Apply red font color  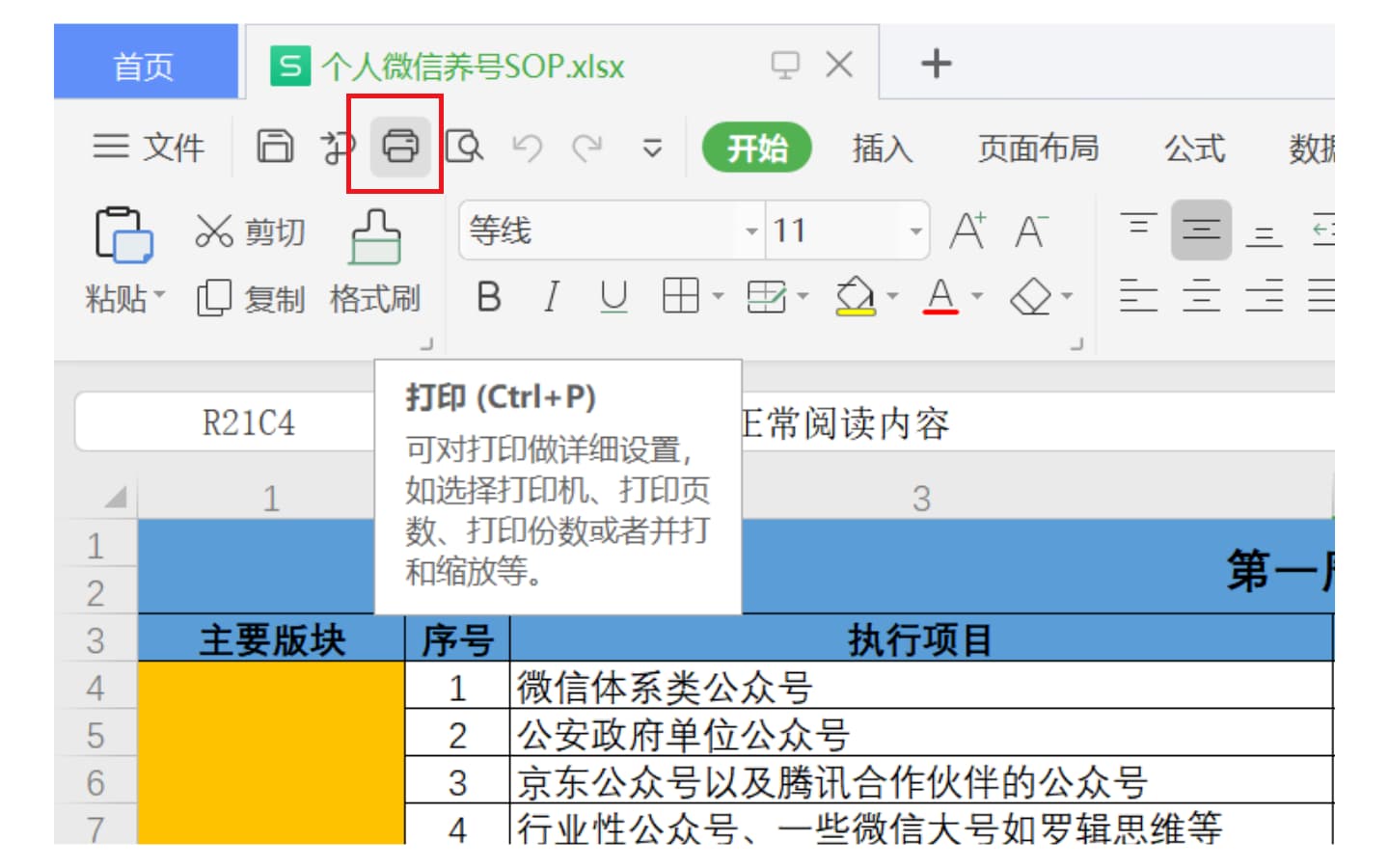click(x=940, y=296)
